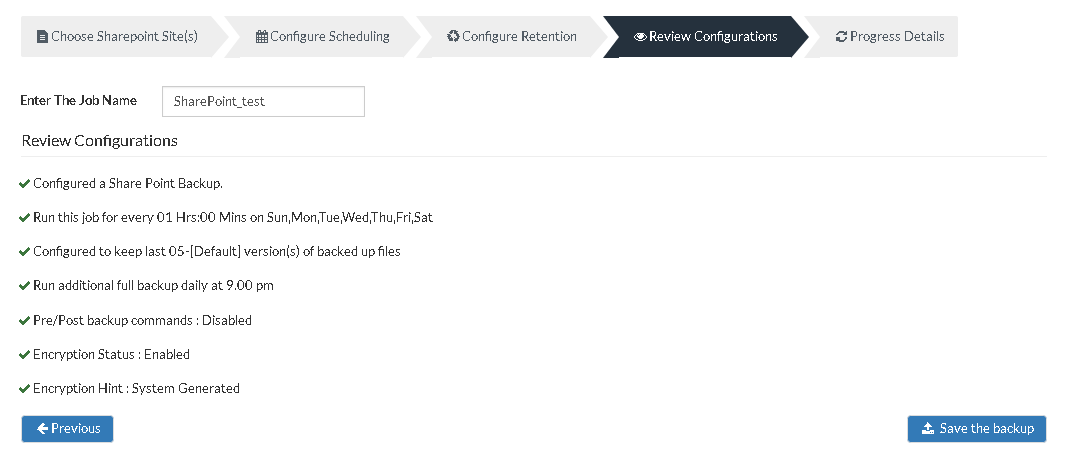Click the Previous button
Image resolution: width=1075 pixels, height=457 pixels.
[x=67, y=428]
